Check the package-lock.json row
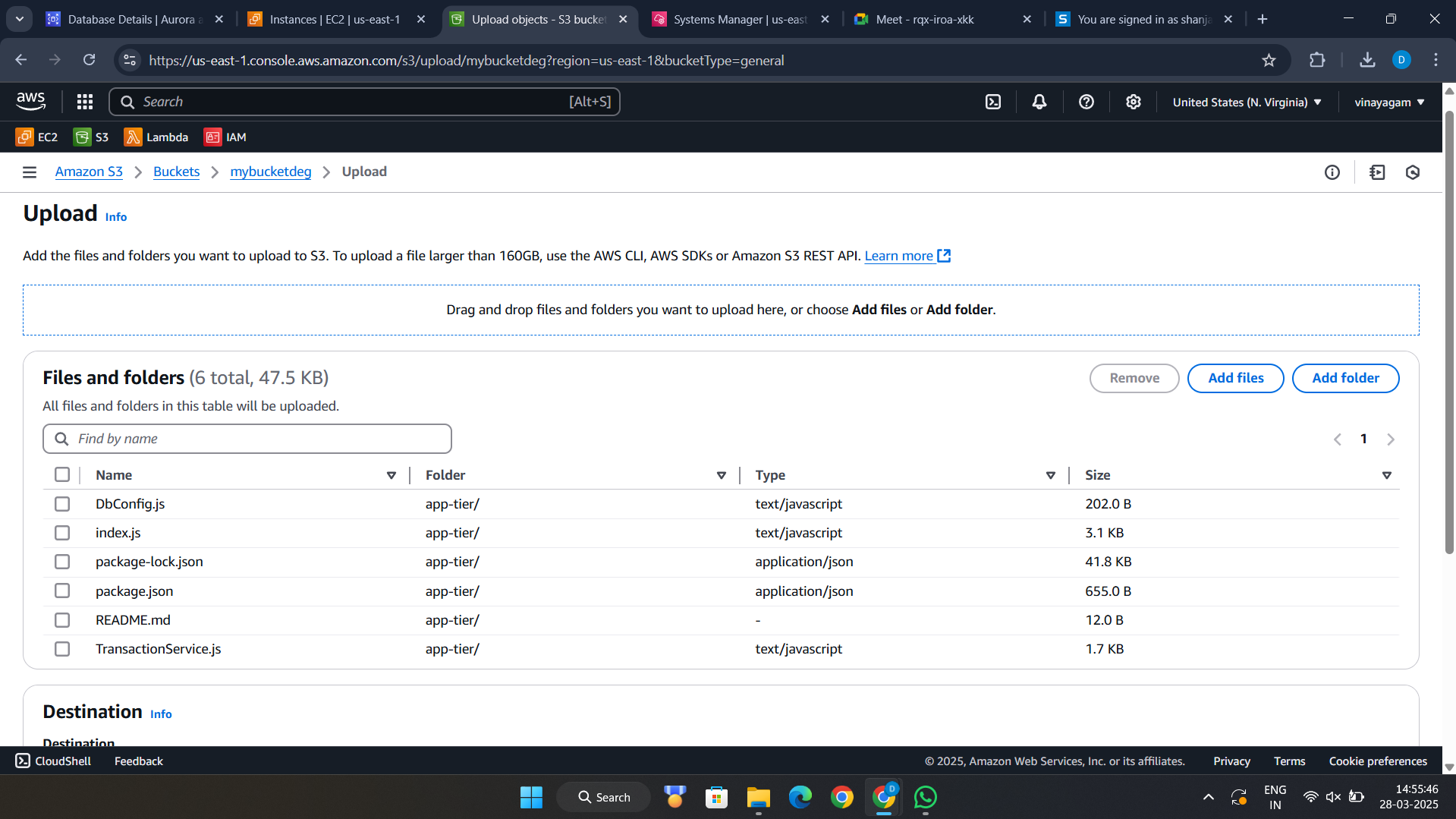Viewport: 1456px width, 819px height. coord(62,562)
